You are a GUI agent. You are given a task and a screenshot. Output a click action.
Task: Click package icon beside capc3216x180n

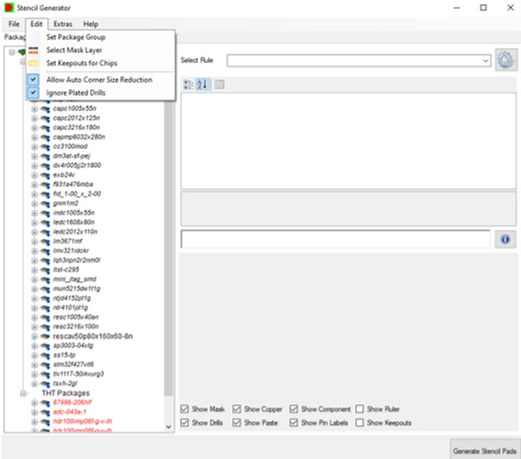(x=45, y=128)
